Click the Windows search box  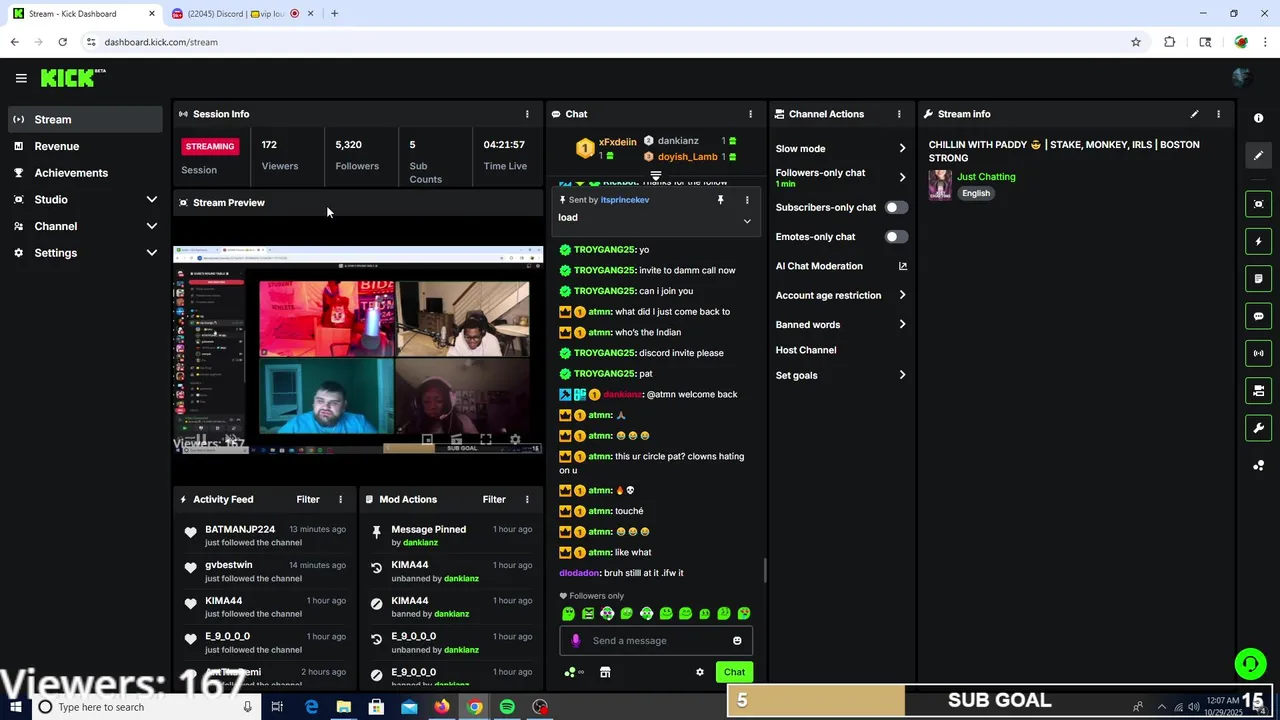click(x=145, y=707)
